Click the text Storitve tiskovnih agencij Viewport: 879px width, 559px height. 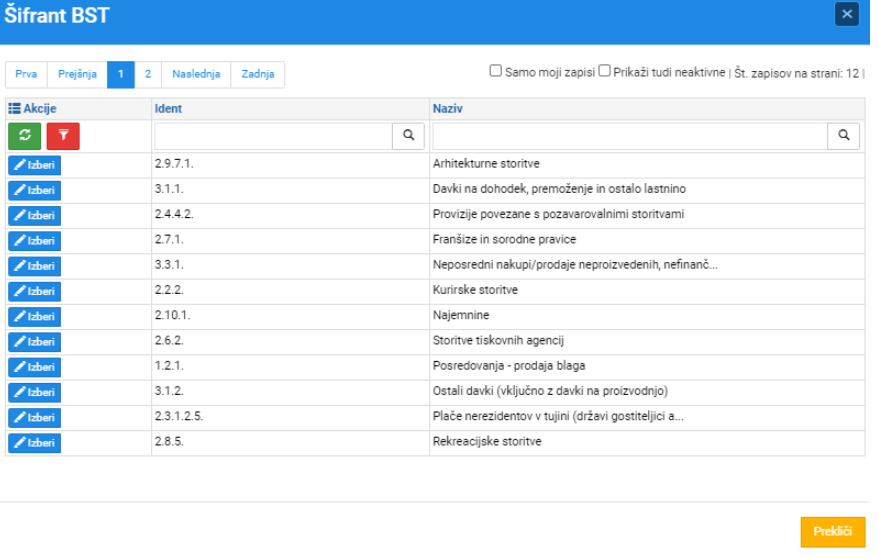click(x=498, y=340)
